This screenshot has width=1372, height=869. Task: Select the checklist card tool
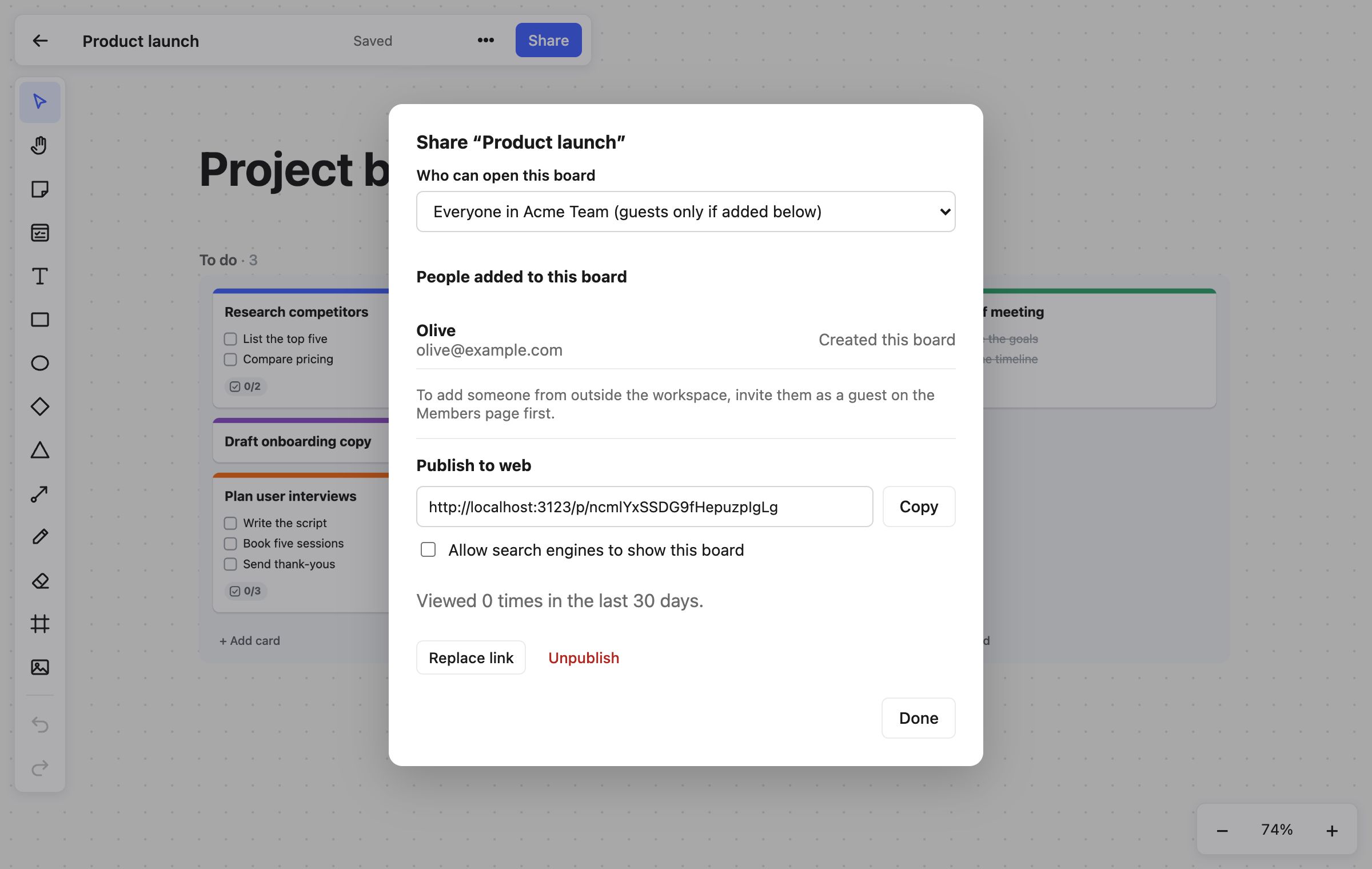39,233
